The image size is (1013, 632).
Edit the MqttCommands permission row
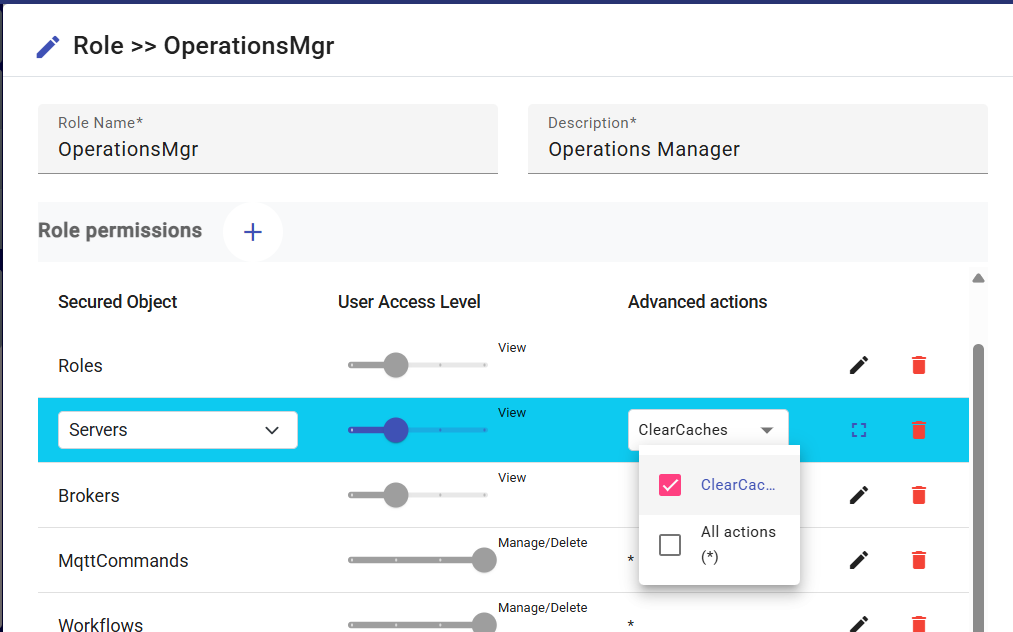click(858, 560)
